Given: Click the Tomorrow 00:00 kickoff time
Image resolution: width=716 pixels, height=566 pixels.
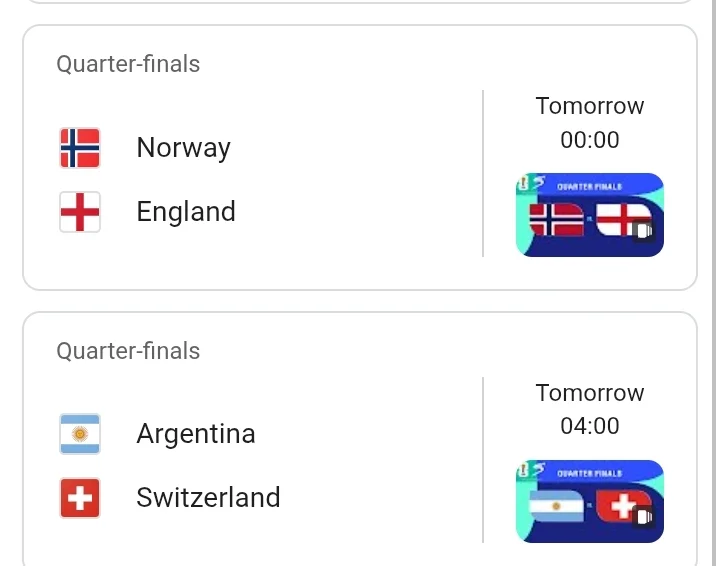Looking at the screenshot, I should pos(590,123).
